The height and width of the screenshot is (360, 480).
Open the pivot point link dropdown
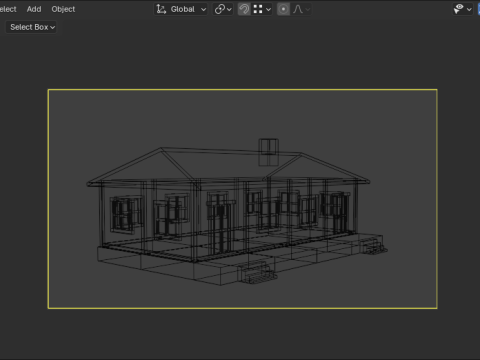pos(223,9)
